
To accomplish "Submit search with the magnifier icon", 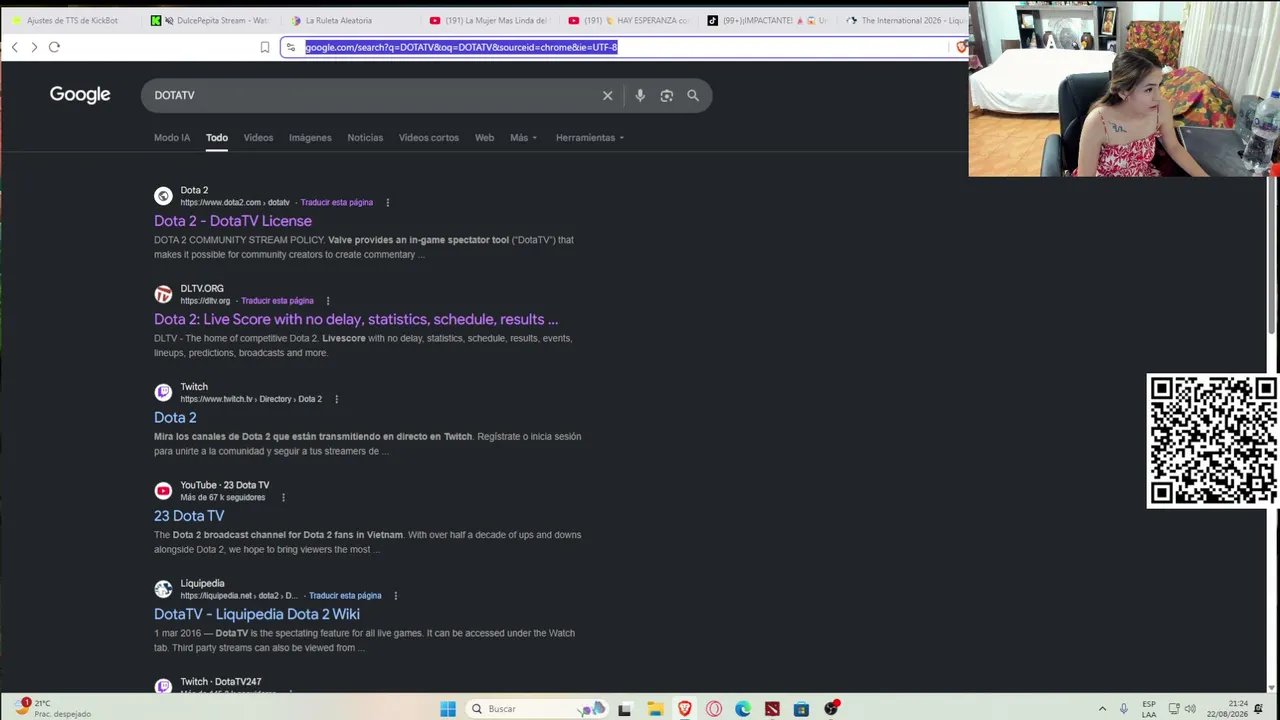I will (693, 95).
